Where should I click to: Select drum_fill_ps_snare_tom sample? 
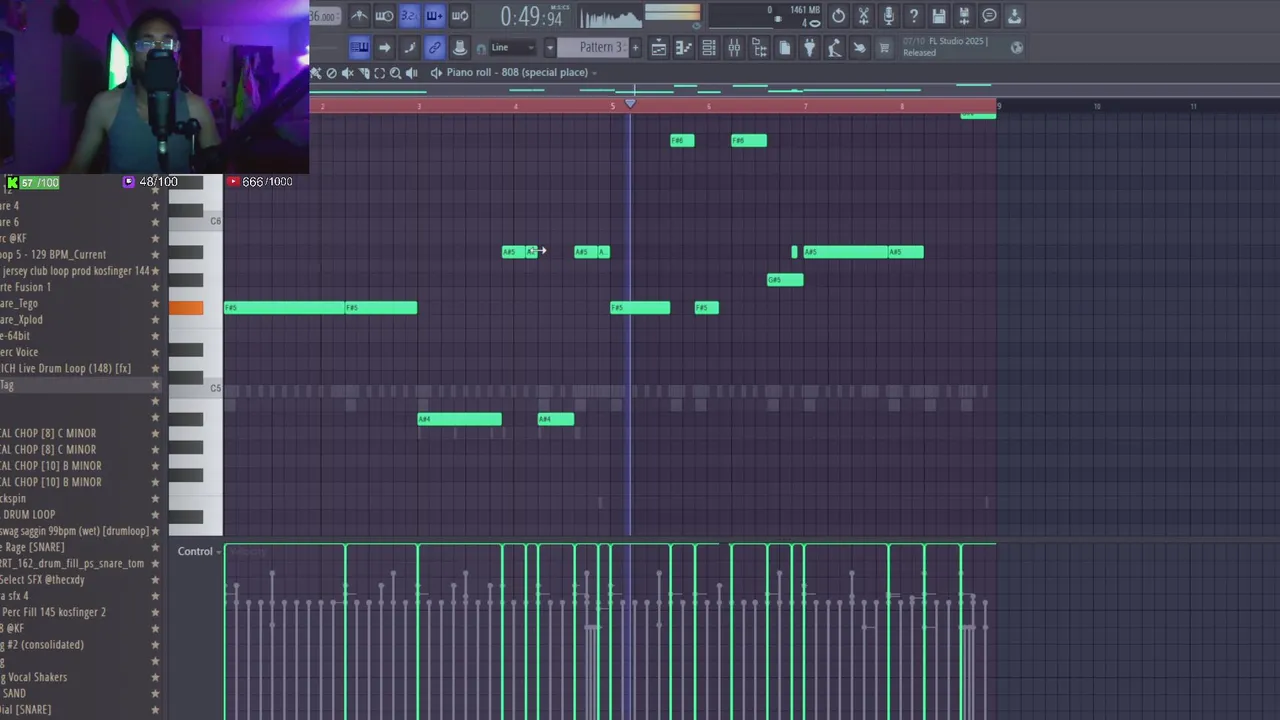point(72,563)
